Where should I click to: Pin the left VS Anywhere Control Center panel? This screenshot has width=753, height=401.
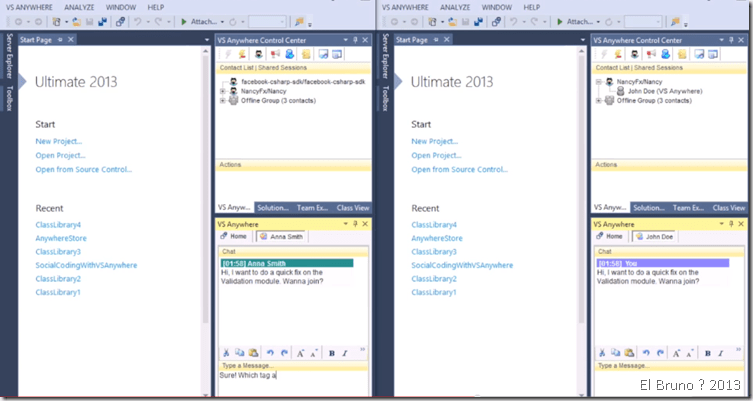(x=354, y=39)
